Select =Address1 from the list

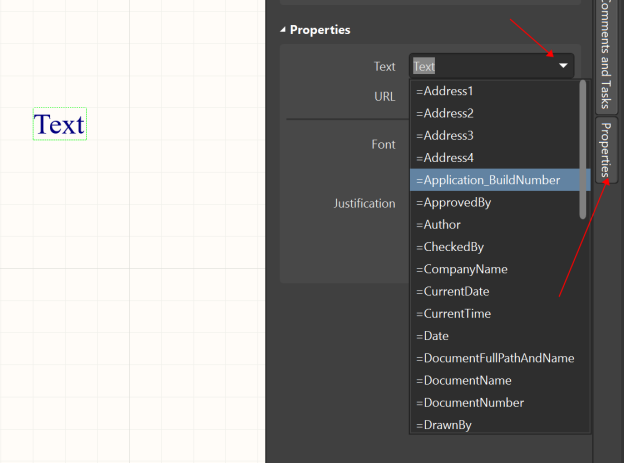coord(445,91)
